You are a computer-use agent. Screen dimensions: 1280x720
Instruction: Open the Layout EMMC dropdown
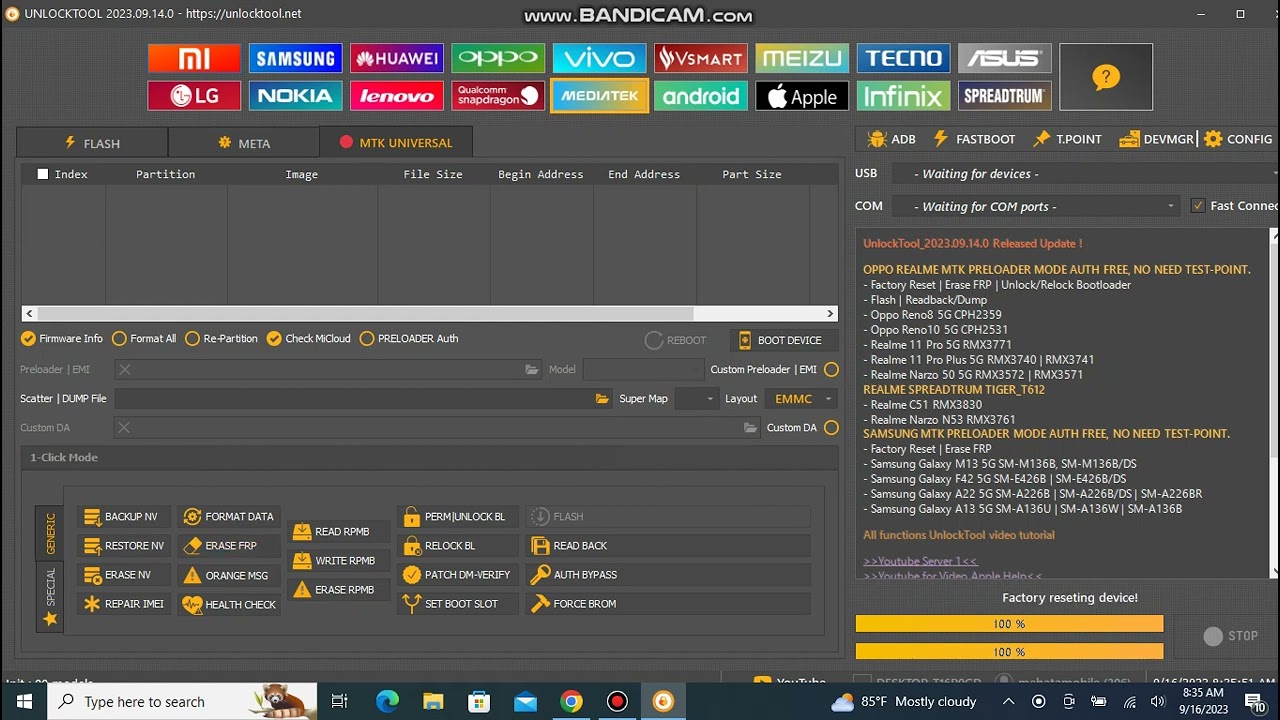(x=802, y=399)
